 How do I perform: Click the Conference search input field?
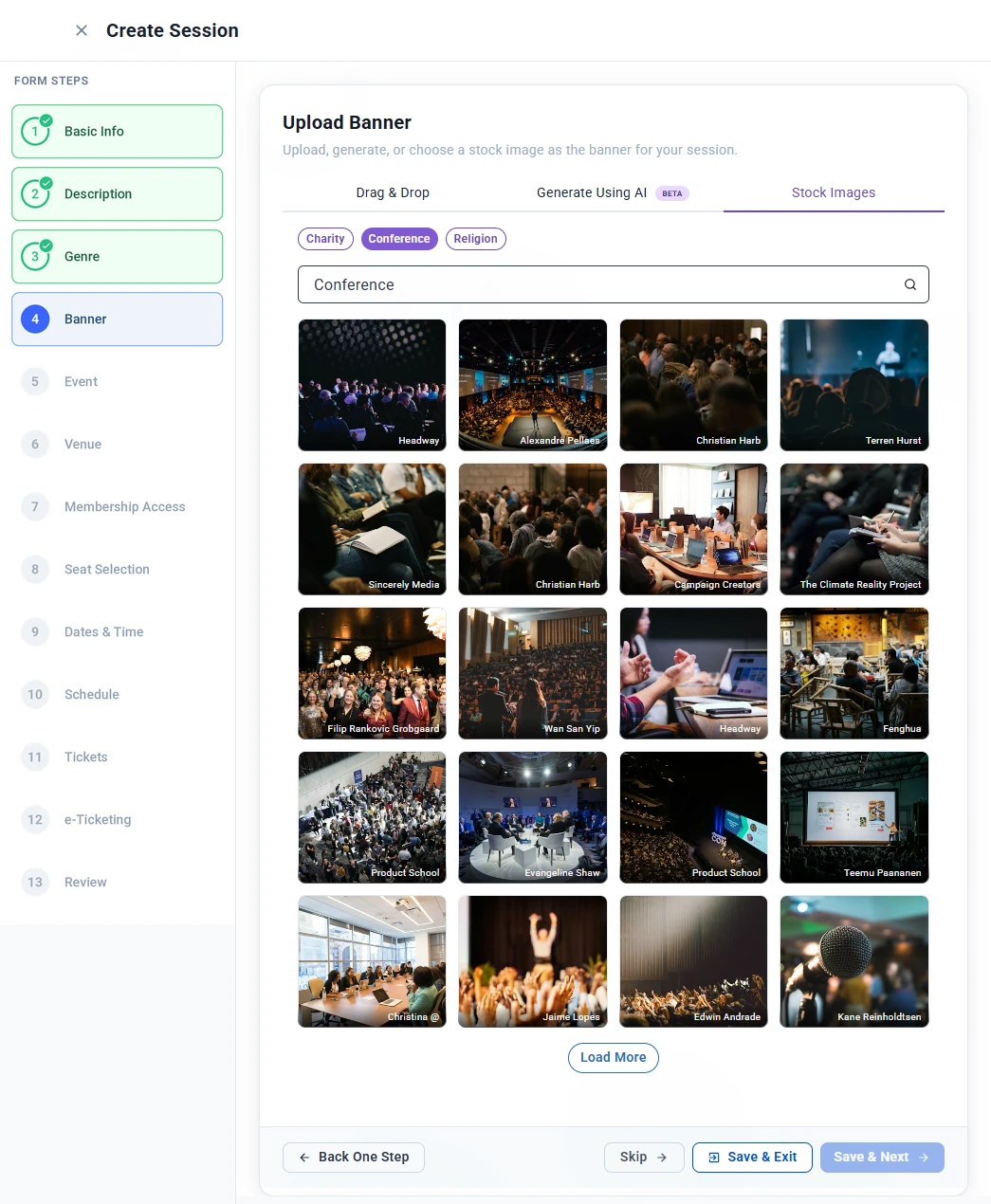[x=613, y=284]
